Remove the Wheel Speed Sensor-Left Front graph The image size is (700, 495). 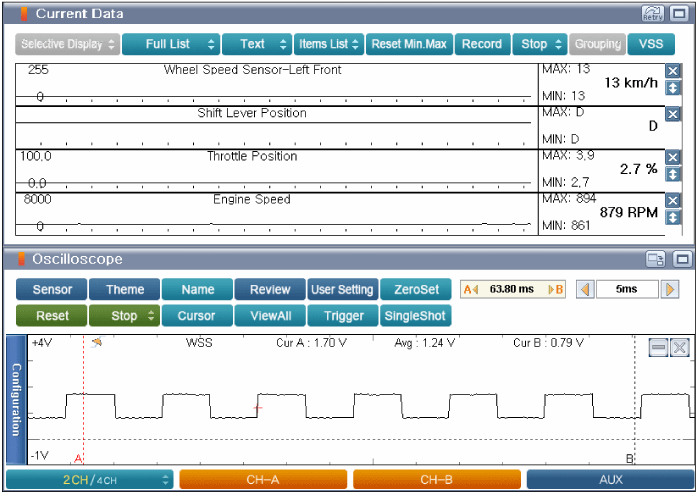673,71
